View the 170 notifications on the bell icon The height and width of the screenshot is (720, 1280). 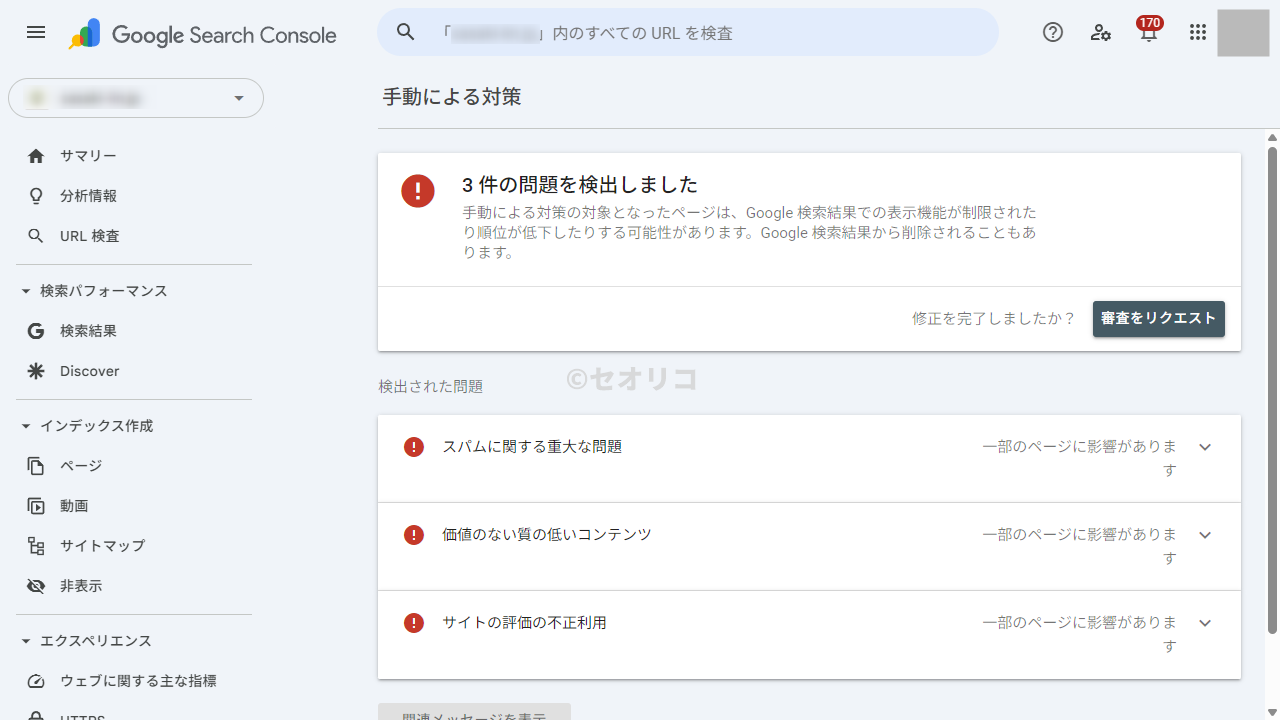1148,32
